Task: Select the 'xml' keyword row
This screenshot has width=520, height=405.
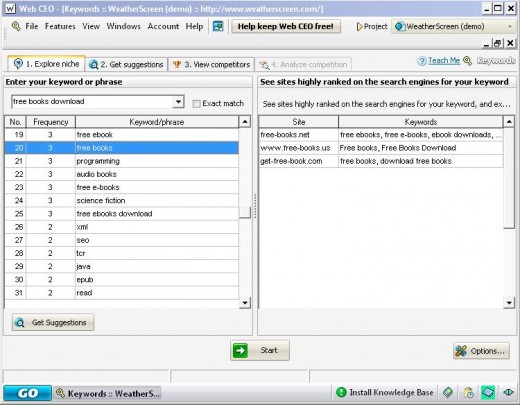Action: coord(122,227)
